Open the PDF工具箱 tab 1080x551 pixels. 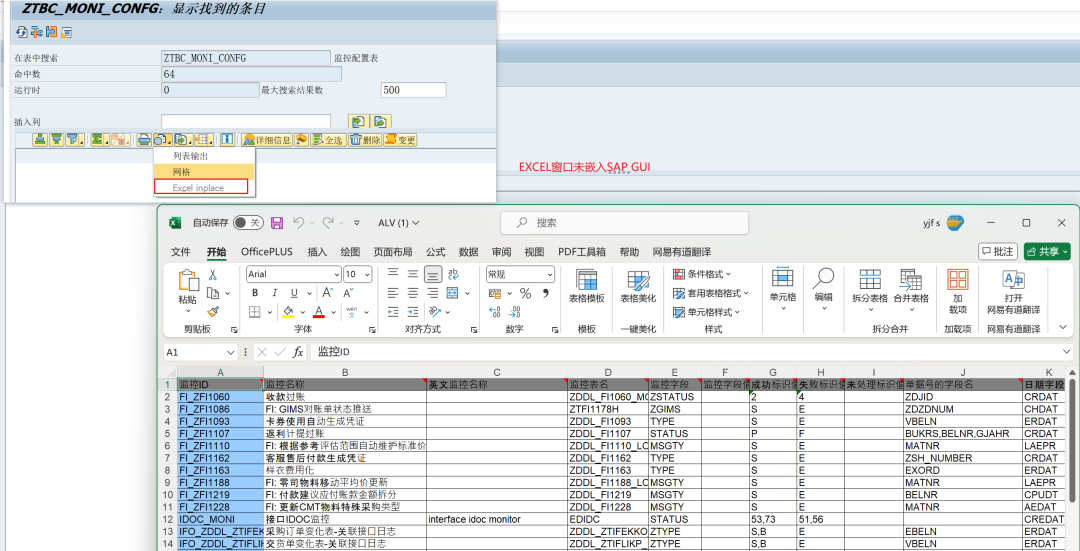coord(582,252)
